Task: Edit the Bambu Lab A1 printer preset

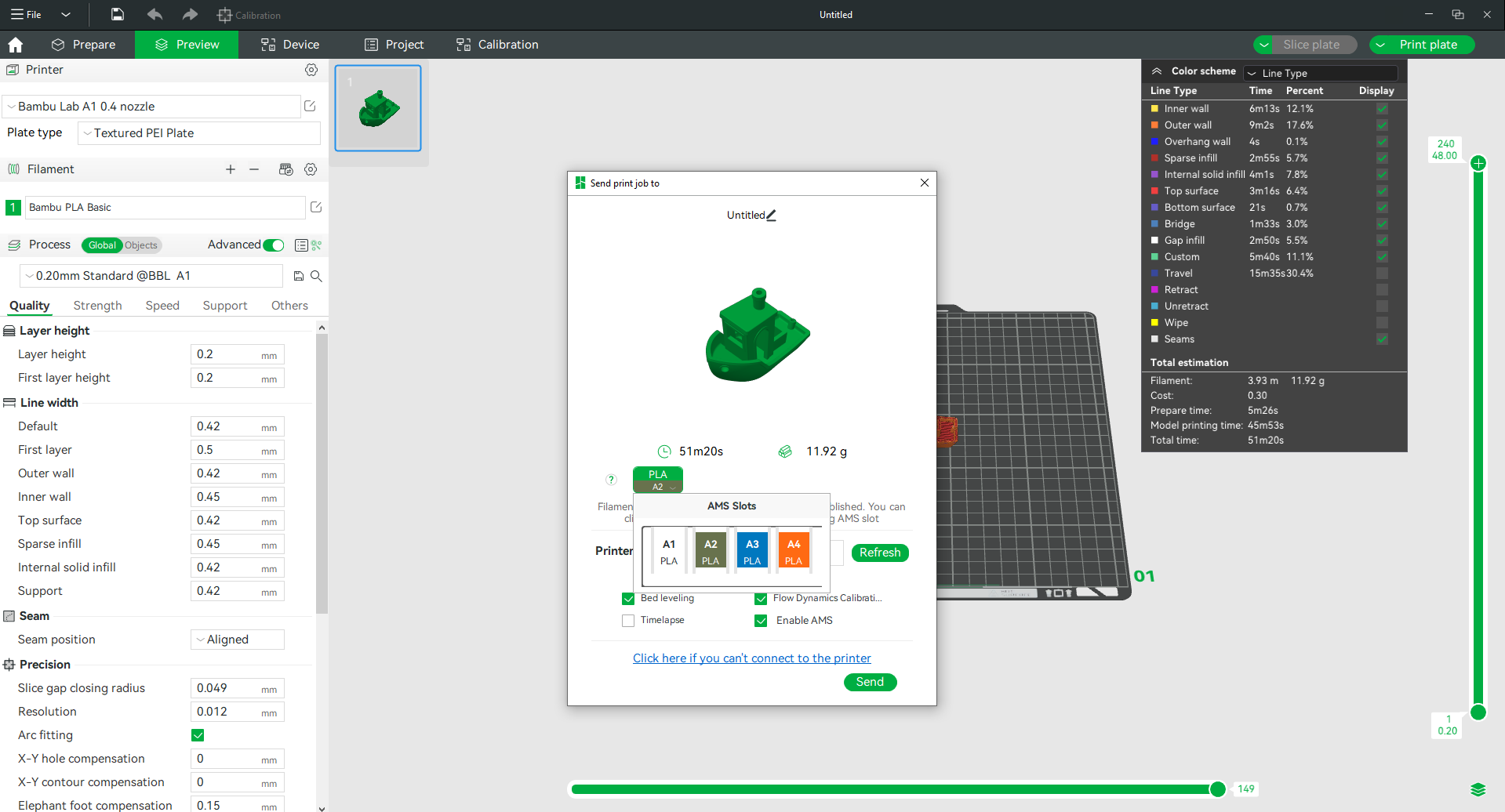Action: [x=310, y=106]
